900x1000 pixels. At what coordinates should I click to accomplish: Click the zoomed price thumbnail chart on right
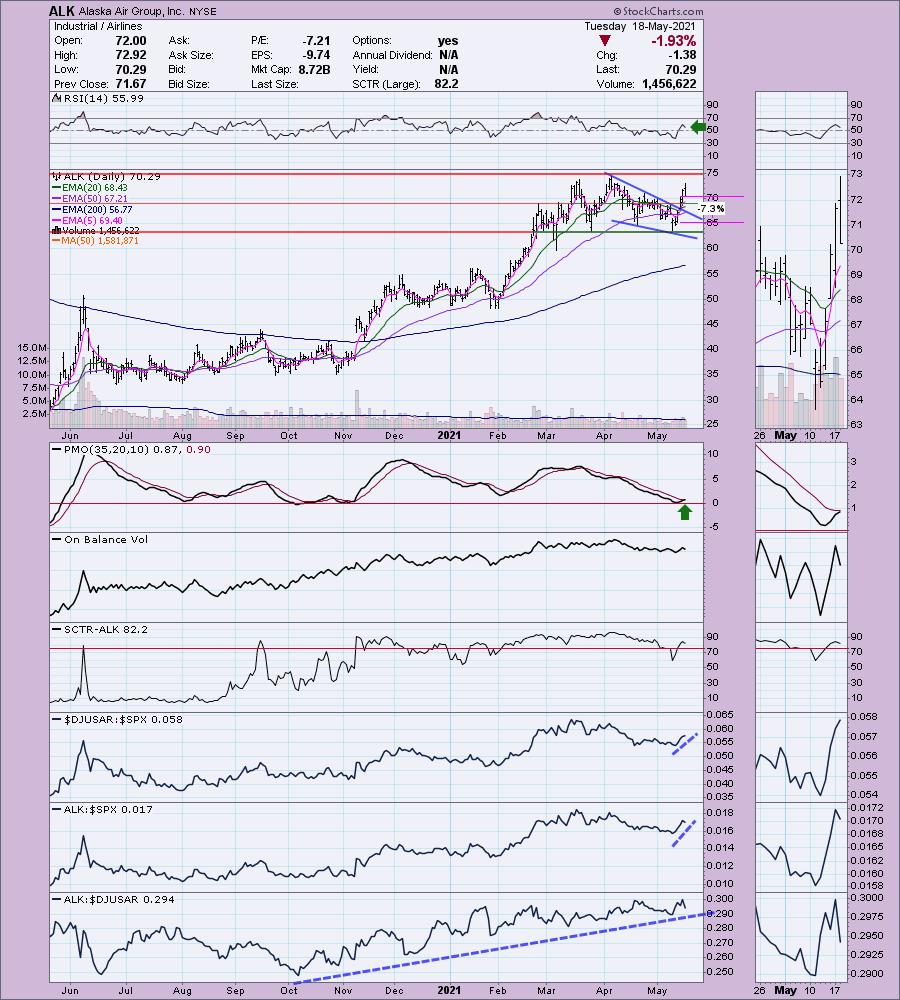pos(801,298)
